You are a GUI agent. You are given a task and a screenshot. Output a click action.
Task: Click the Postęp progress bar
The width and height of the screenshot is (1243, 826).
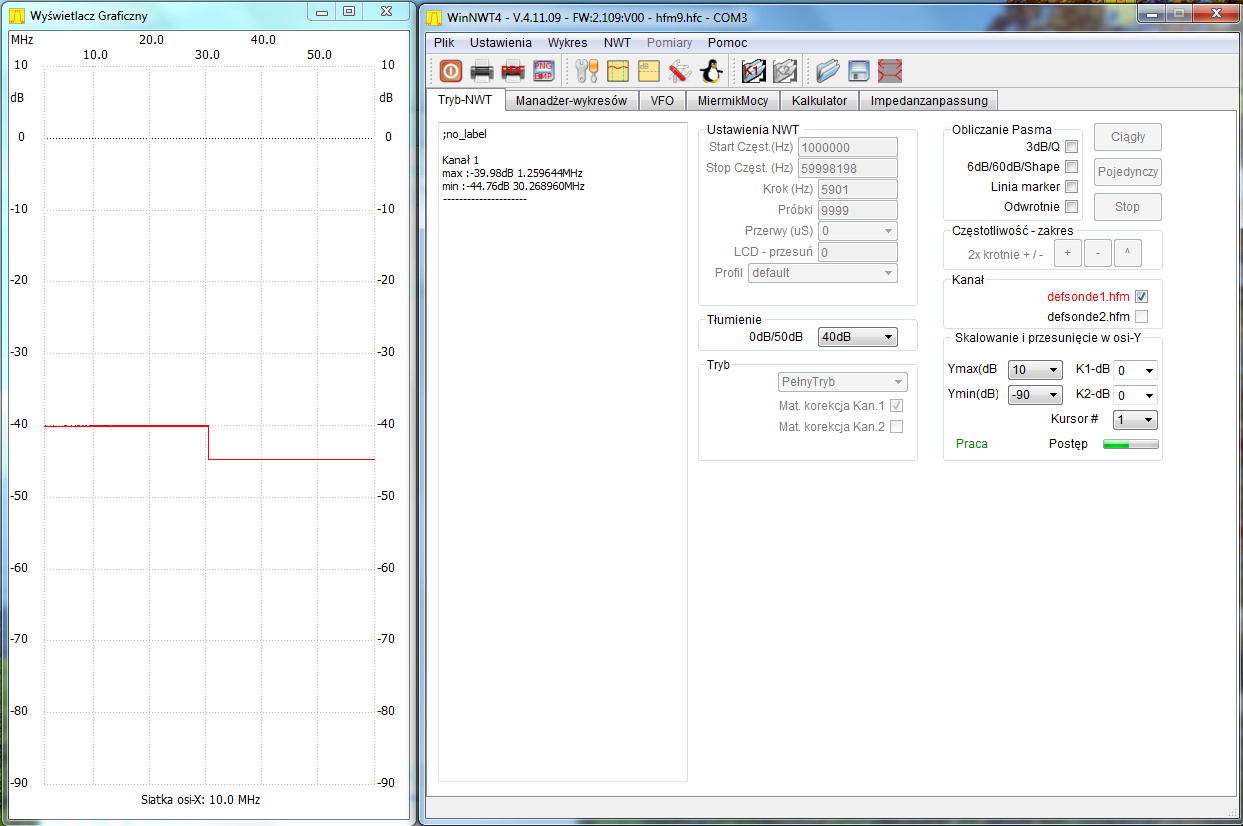coord(1130,444)
